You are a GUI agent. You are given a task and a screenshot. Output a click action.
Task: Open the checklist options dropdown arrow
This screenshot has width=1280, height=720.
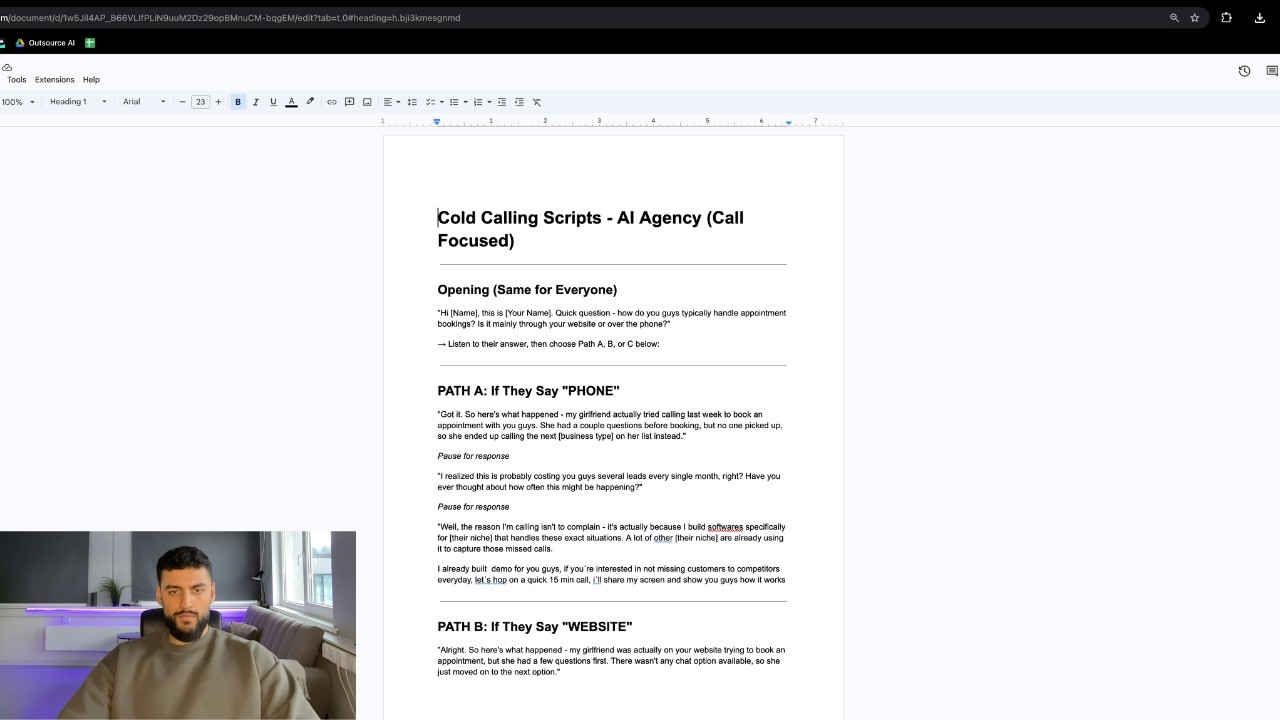[442, 102]
